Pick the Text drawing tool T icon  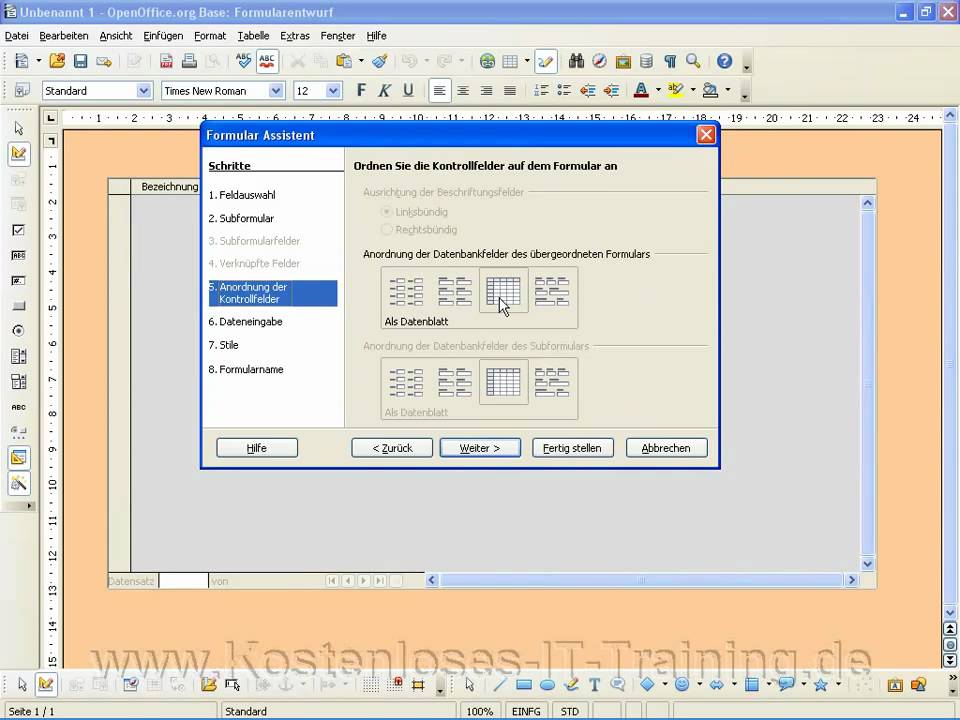(594, 684)
